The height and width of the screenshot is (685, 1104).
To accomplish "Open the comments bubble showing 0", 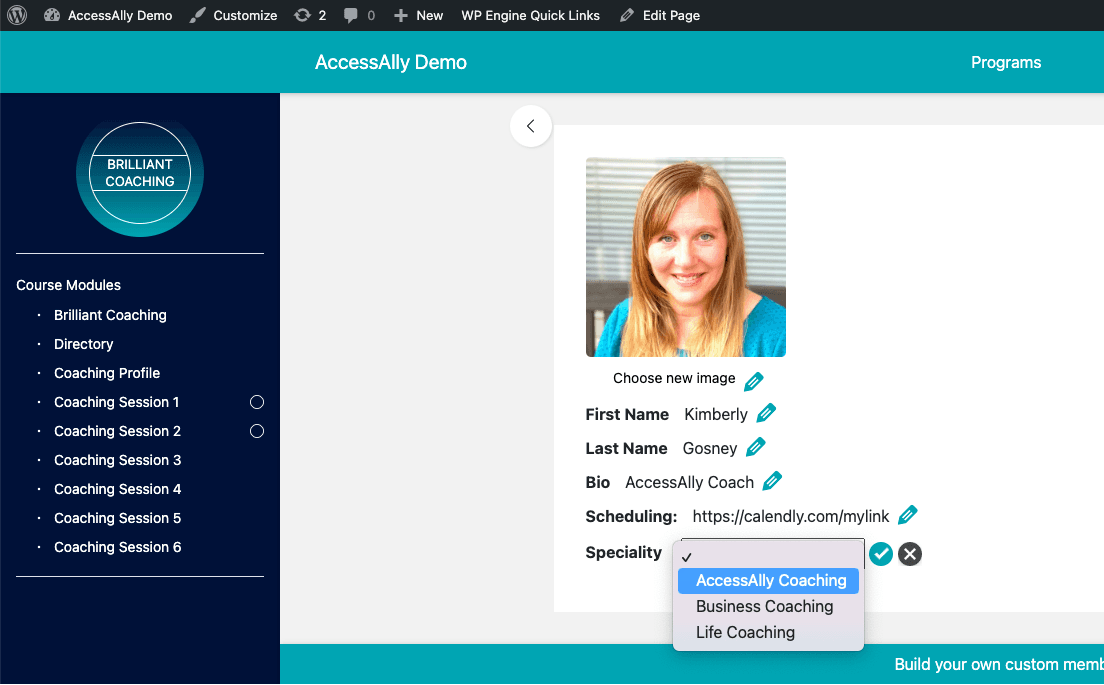I will tap(359, 15).
